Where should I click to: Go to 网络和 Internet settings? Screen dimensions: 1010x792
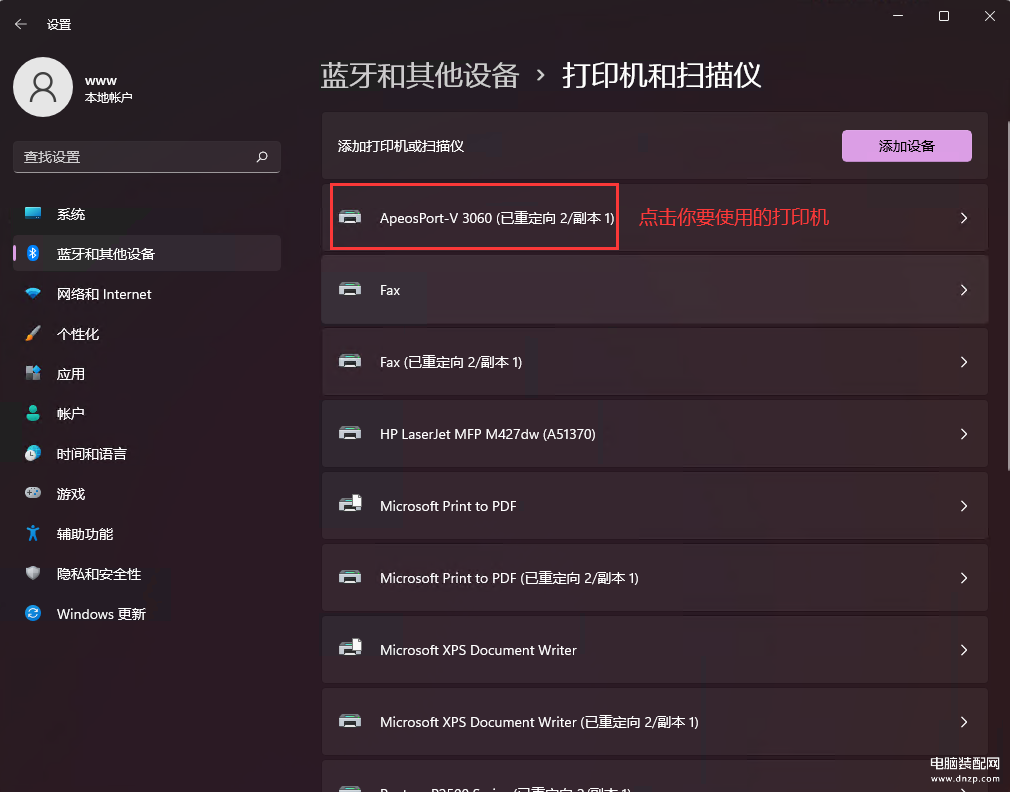pyautogui.click(x=147, y=294)
